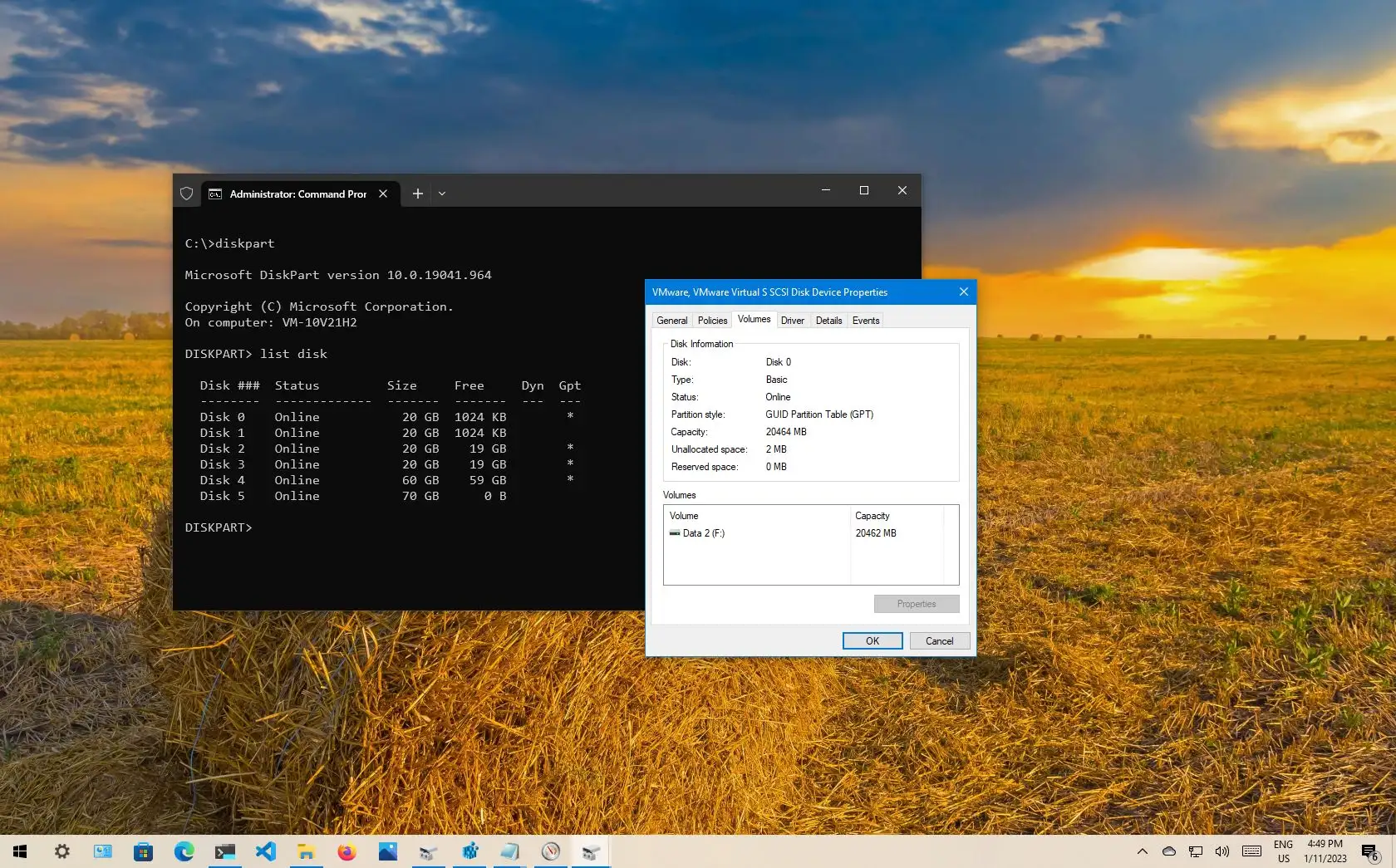
Task: Click the Capacity column header in the volumes list
Action: (897, 516)
